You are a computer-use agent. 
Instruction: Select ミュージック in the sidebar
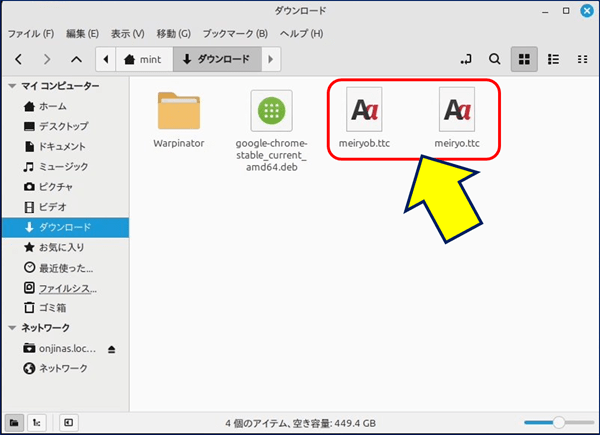(x=65, y=167)
